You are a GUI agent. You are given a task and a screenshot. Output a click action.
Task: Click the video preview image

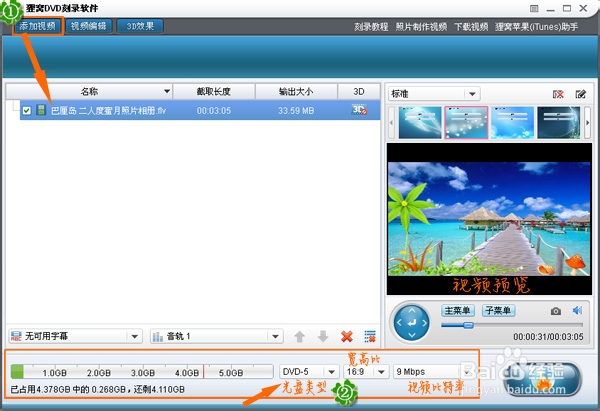point(489,219)
